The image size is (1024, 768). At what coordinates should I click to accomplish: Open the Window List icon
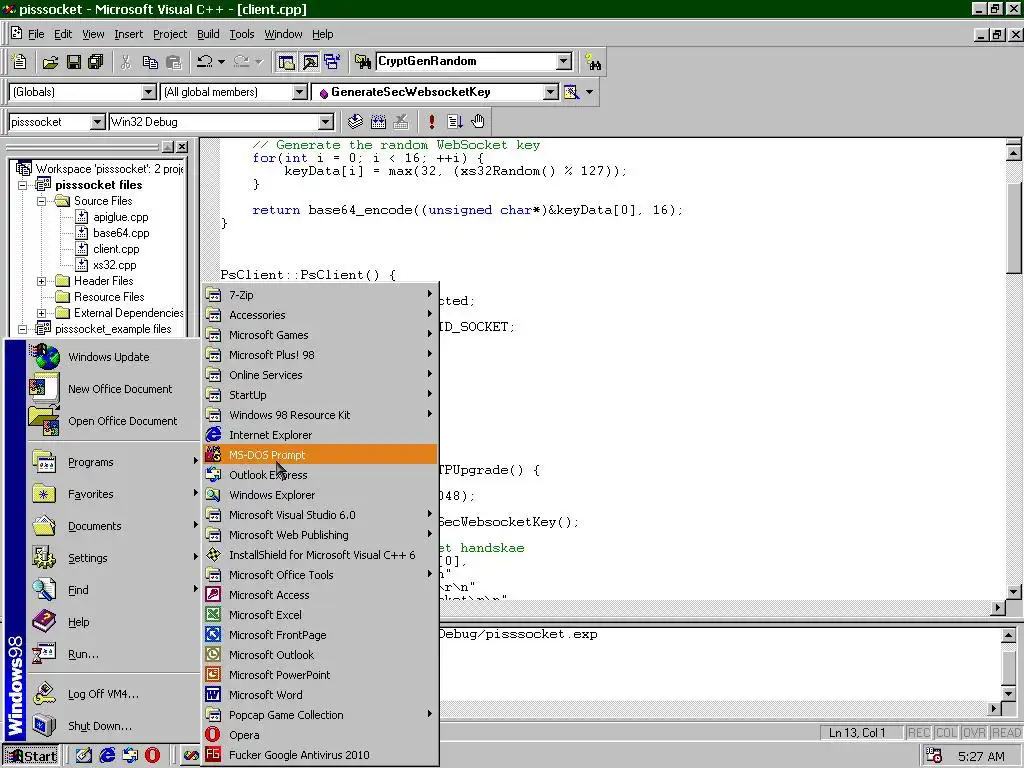coord(332,62)
